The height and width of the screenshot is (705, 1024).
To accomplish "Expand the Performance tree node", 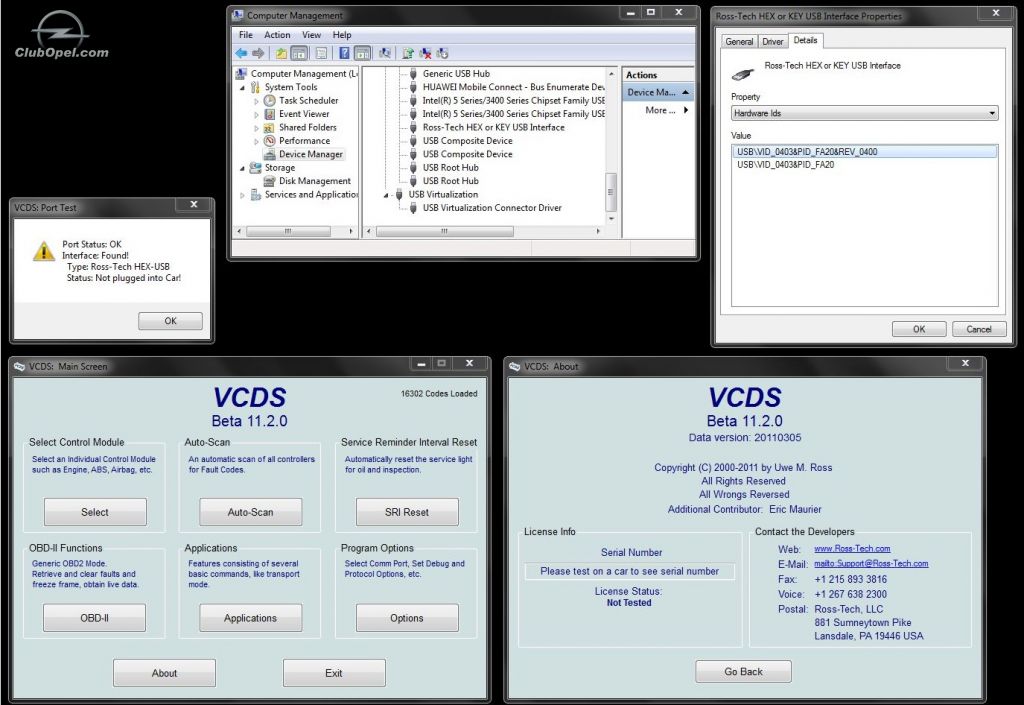I will pyautogui.click(x=257, y=141).
